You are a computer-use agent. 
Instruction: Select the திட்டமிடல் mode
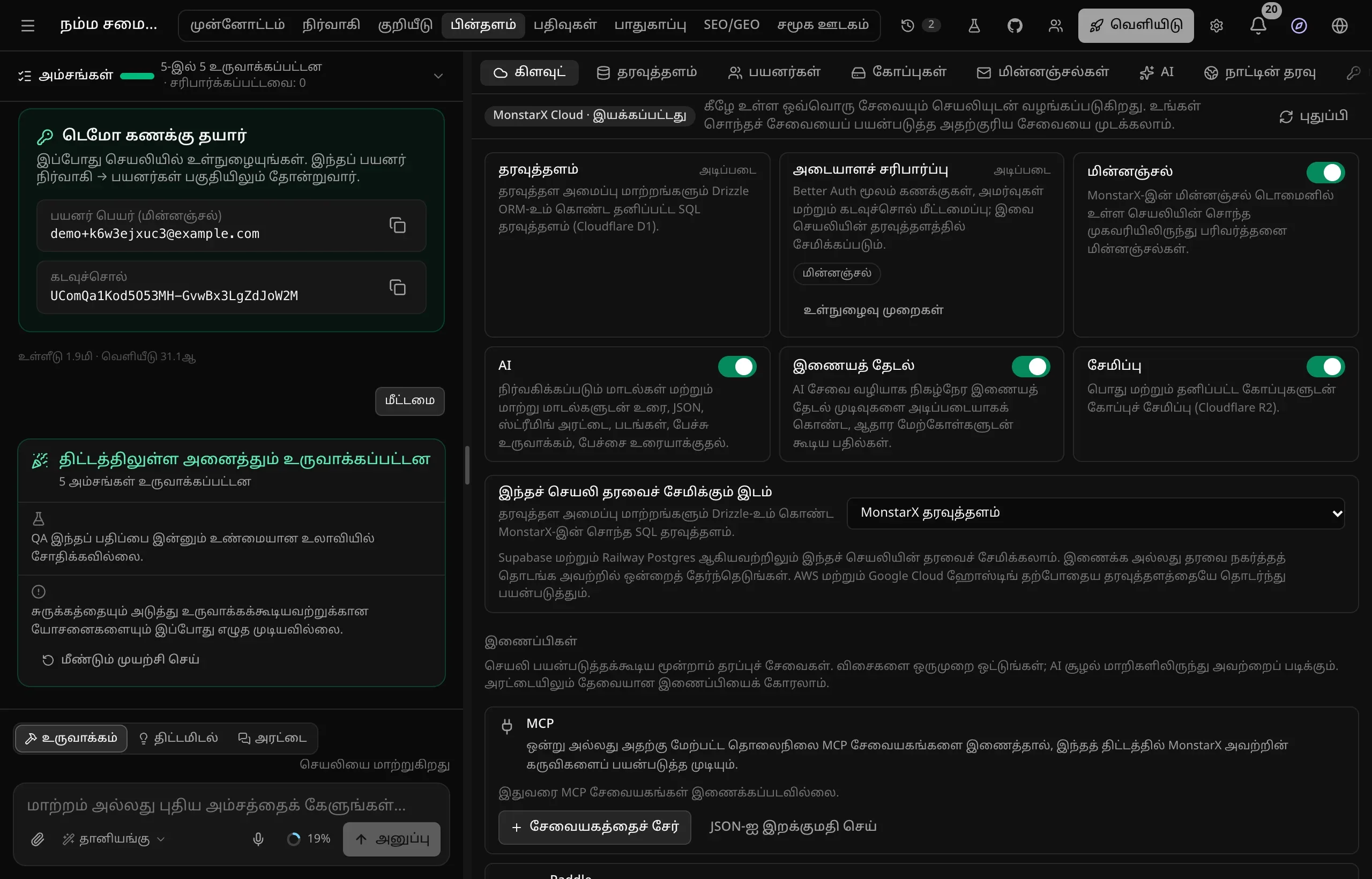pyautogui.click(x=178, y=738)
